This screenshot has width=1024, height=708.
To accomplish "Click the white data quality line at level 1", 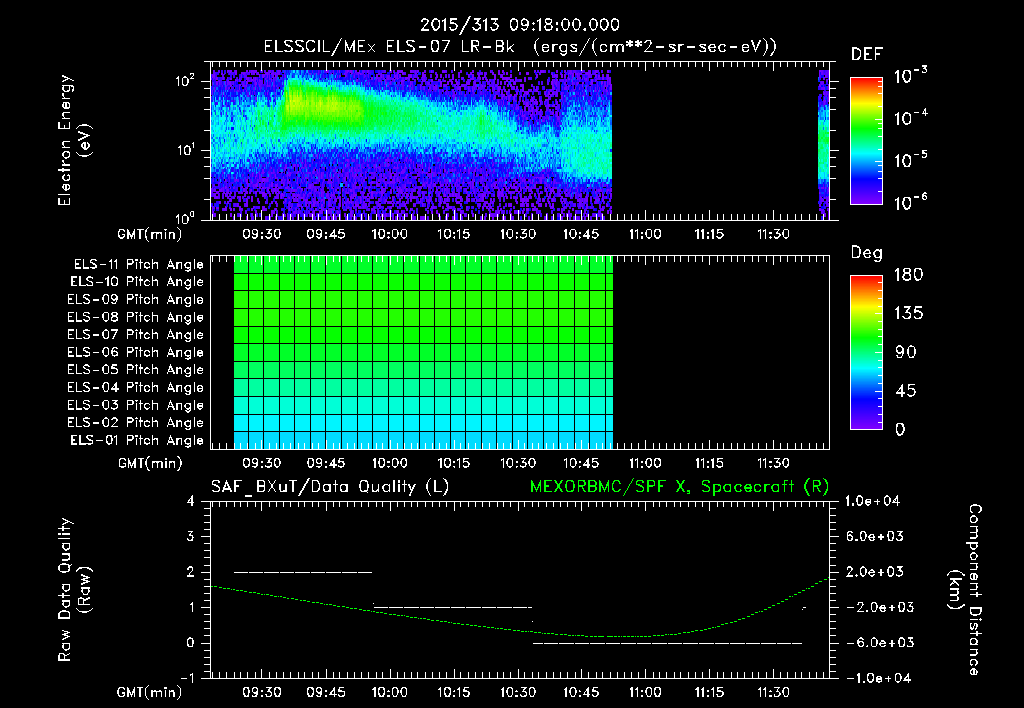I will [453, 607].
